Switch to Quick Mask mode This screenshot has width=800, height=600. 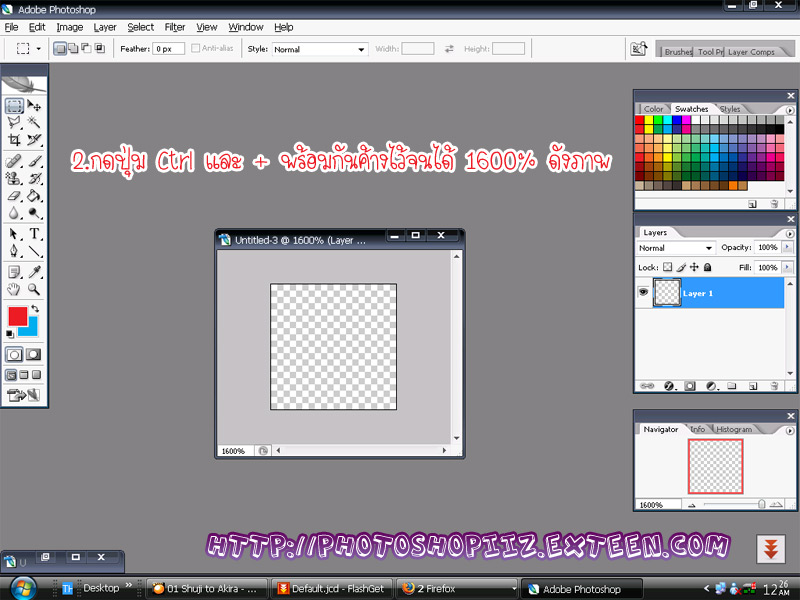34,355
